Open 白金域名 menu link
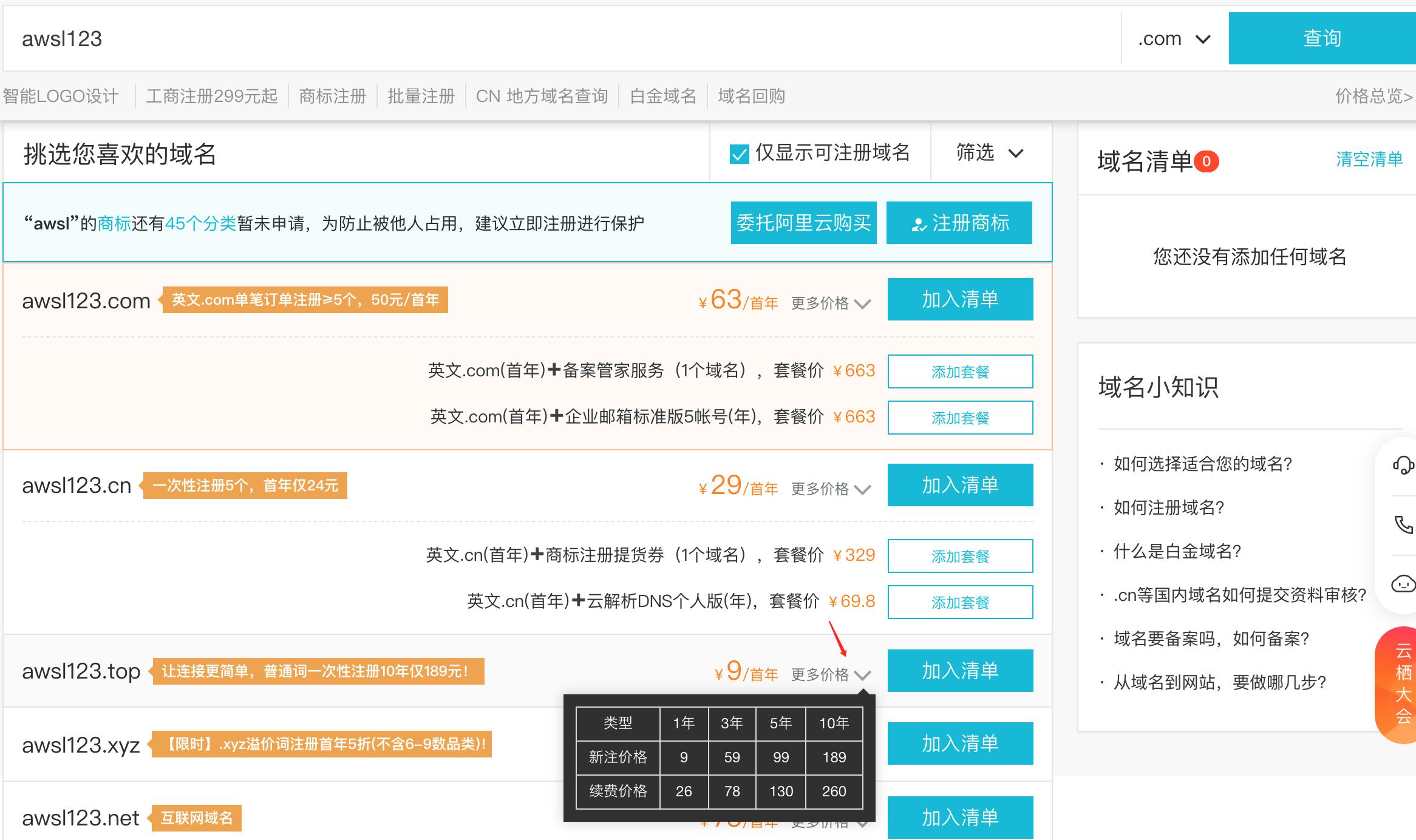 (x=663, y=96)
